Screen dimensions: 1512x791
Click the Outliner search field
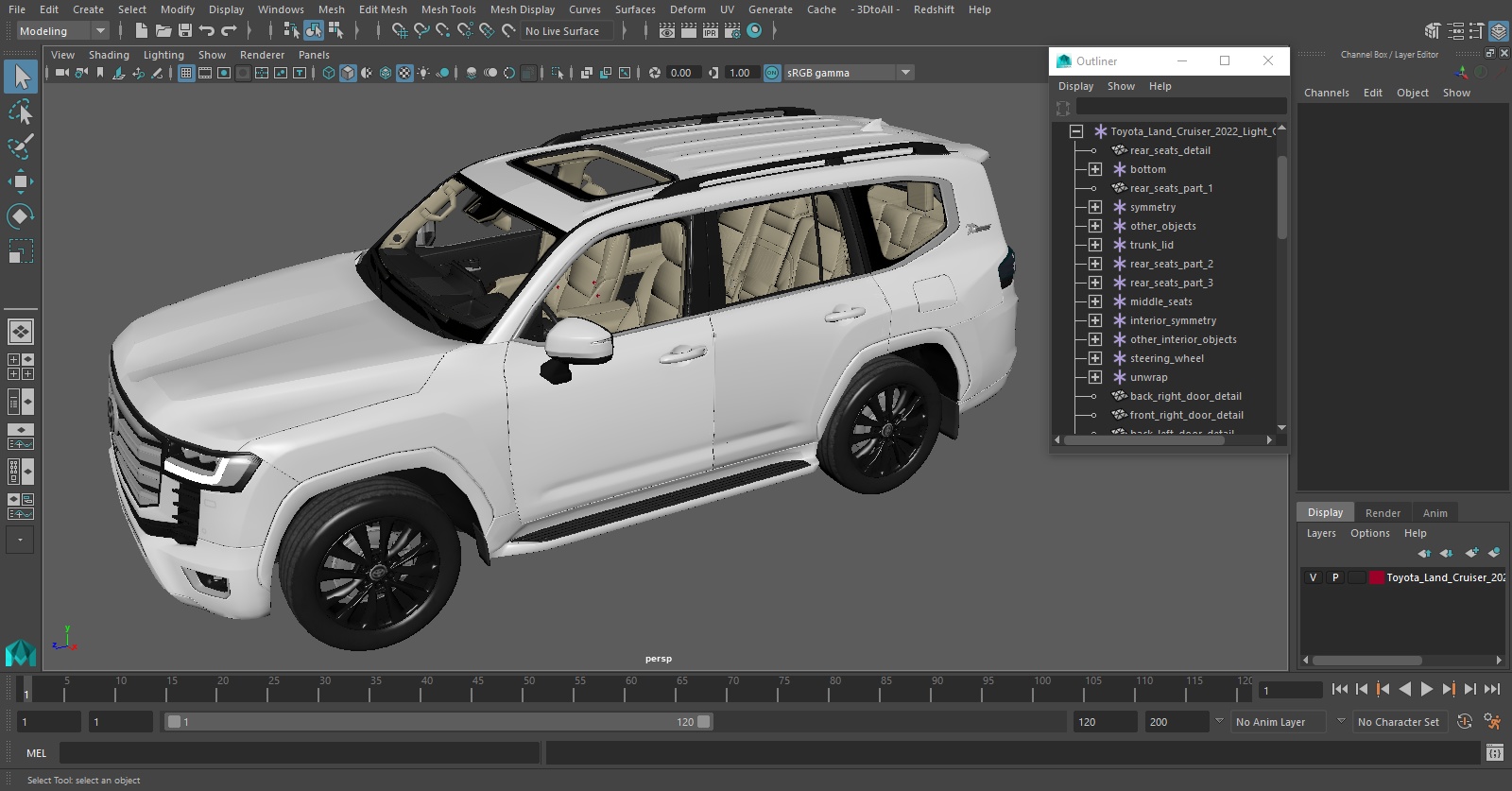tap(1181, 107)
